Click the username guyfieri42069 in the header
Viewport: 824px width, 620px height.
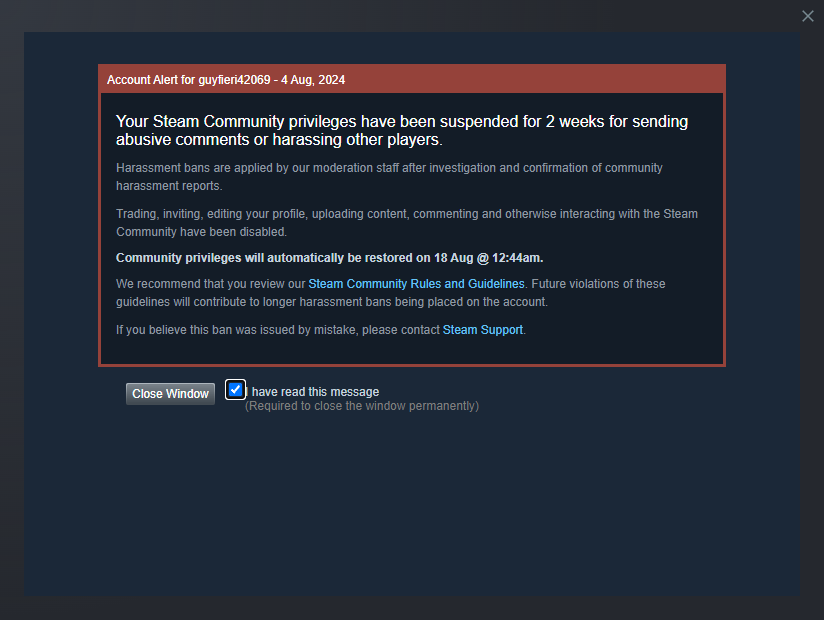[234, 80]
